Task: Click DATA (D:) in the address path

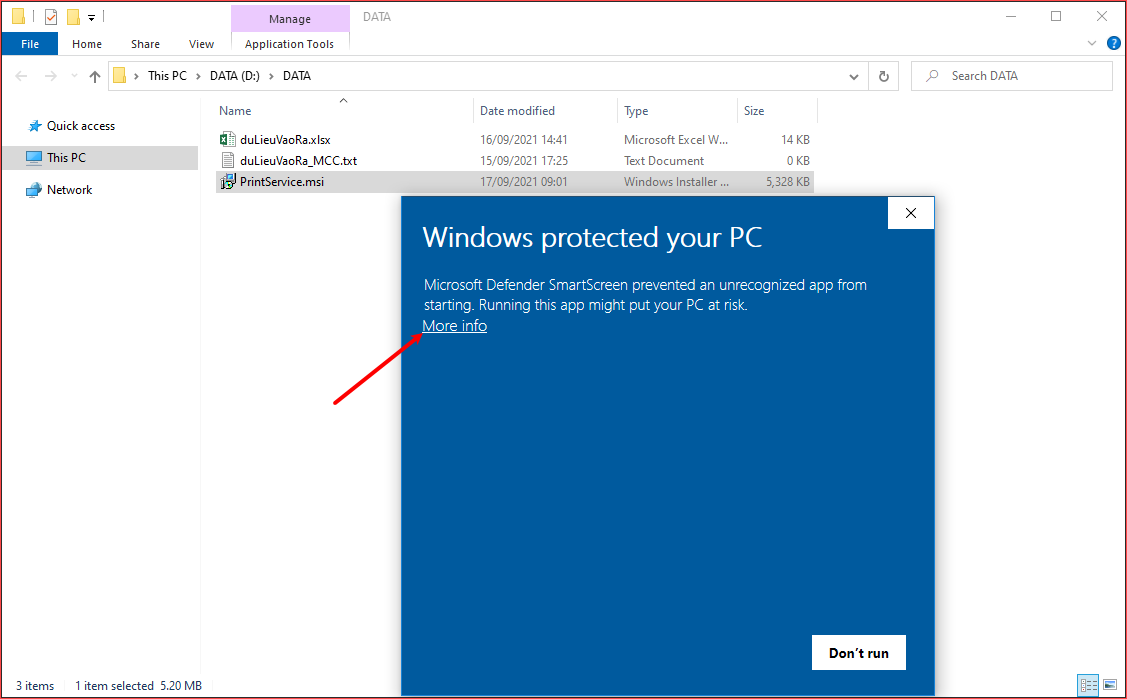Action: (x=235, y=76)
